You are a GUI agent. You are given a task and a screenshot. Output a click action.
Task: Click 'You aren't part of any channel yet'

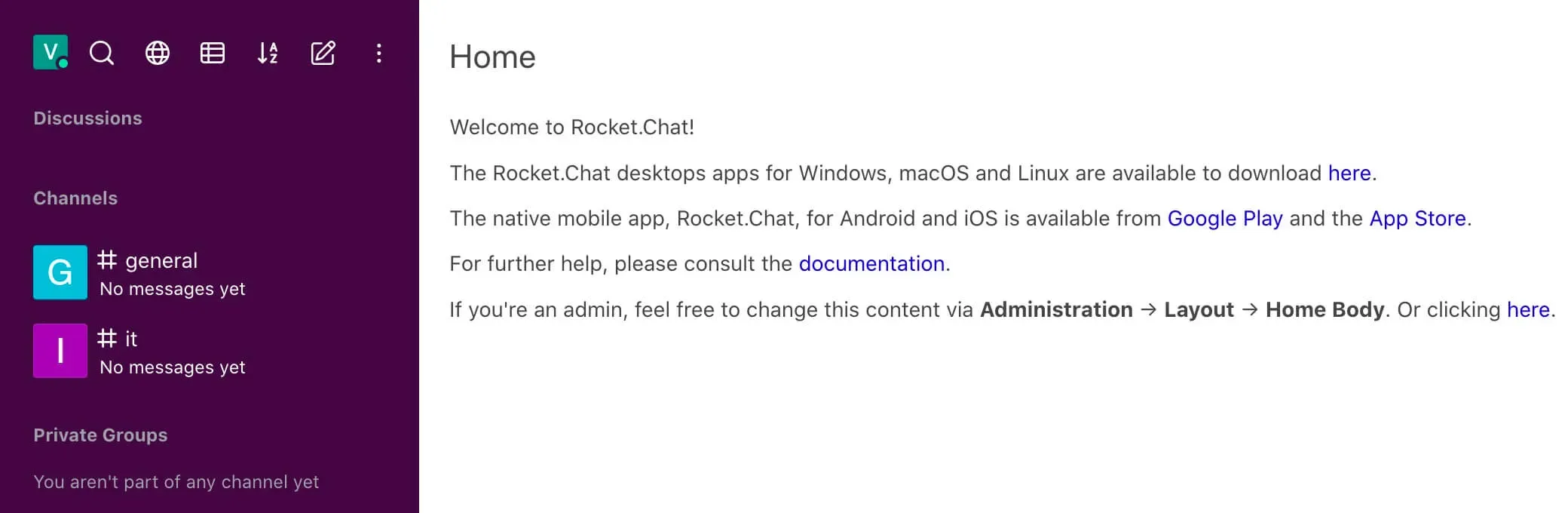176,482
